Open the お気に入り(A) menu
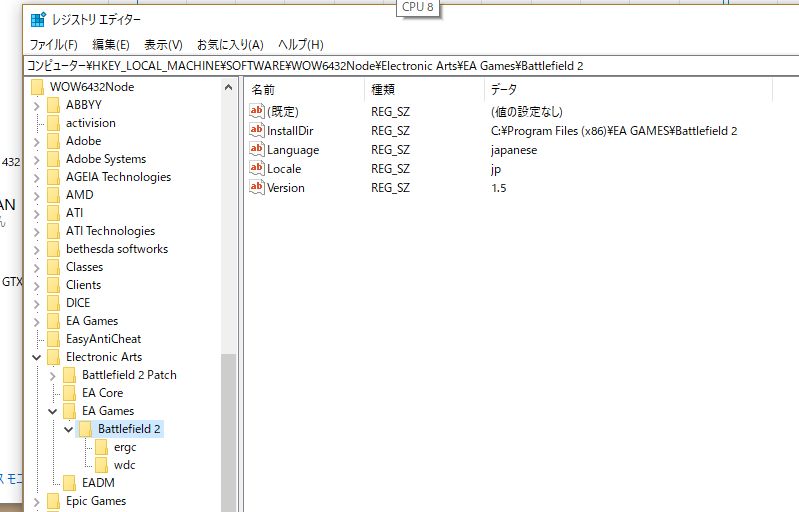799x512 pixels. point(230,45)
